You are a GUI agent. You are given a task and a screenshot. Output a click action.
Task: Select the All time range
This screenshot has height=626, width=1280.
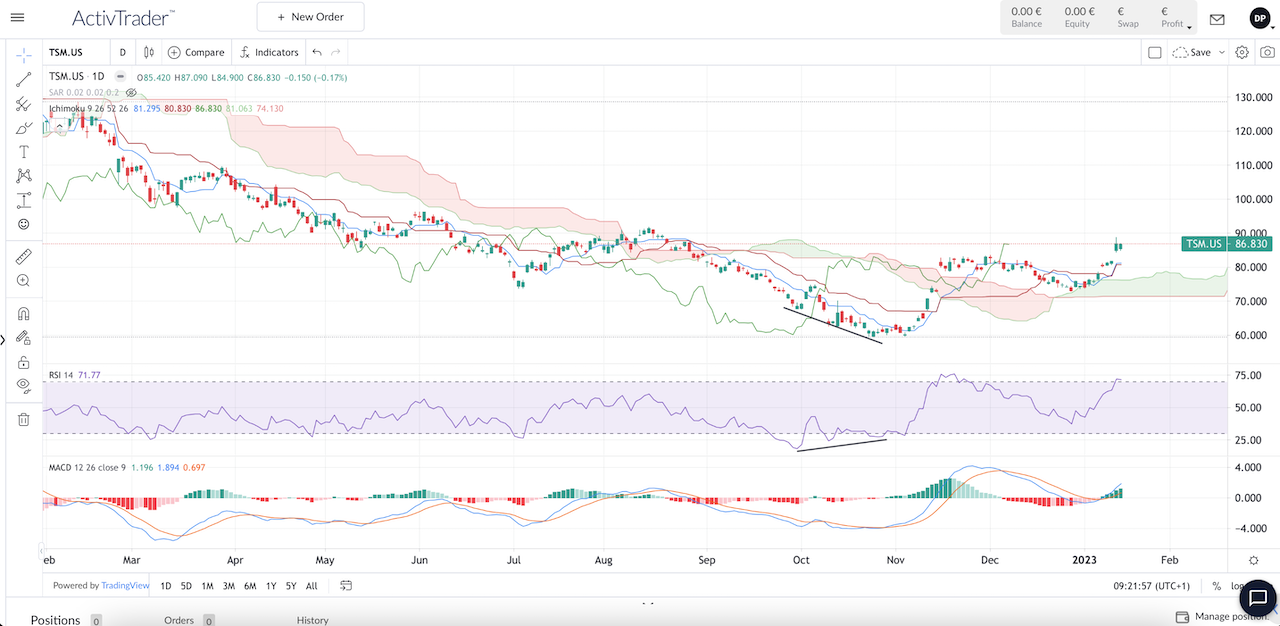point(312,586)
